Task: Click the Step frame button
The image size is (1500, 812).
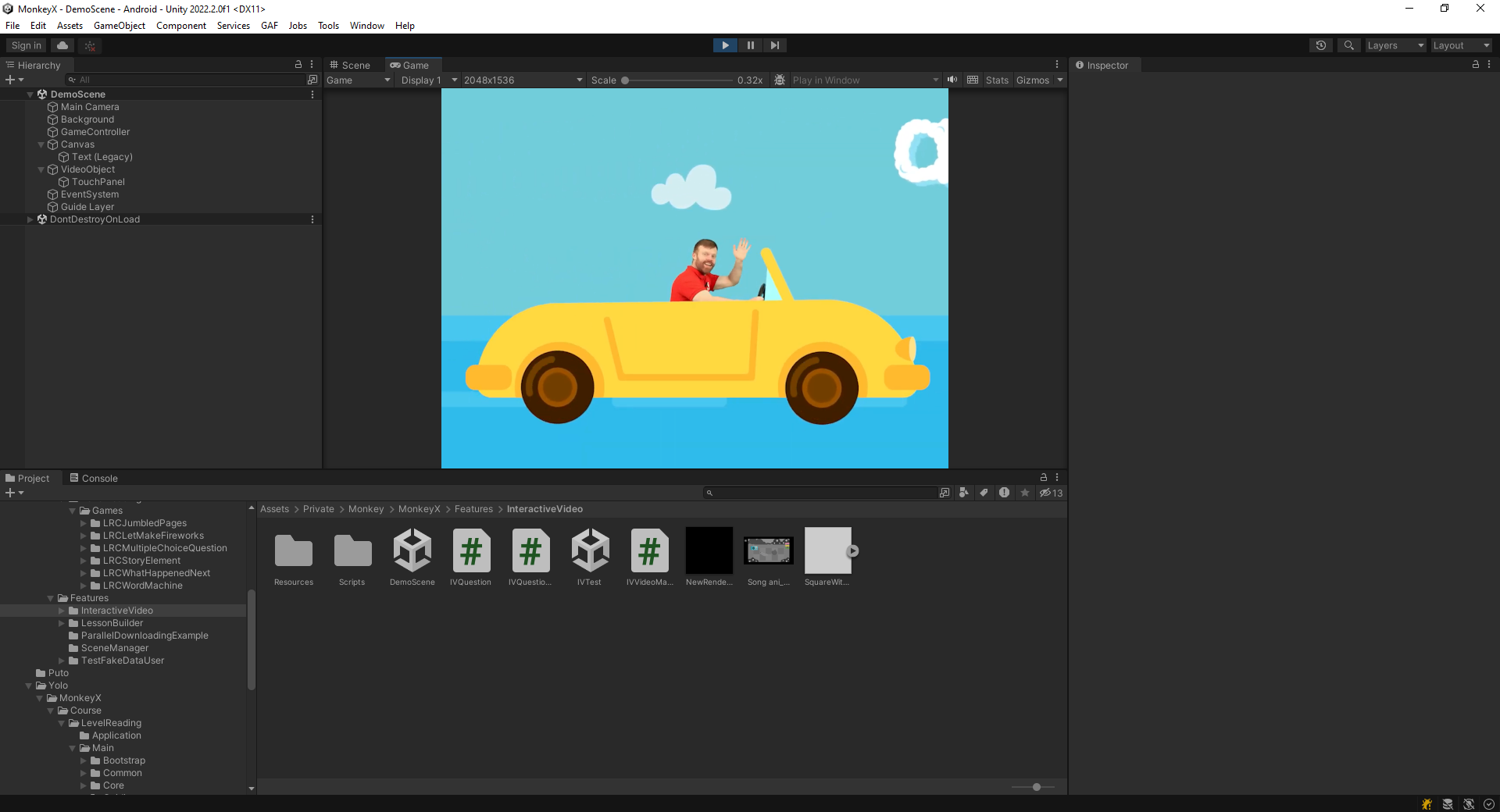Action: 774,45
